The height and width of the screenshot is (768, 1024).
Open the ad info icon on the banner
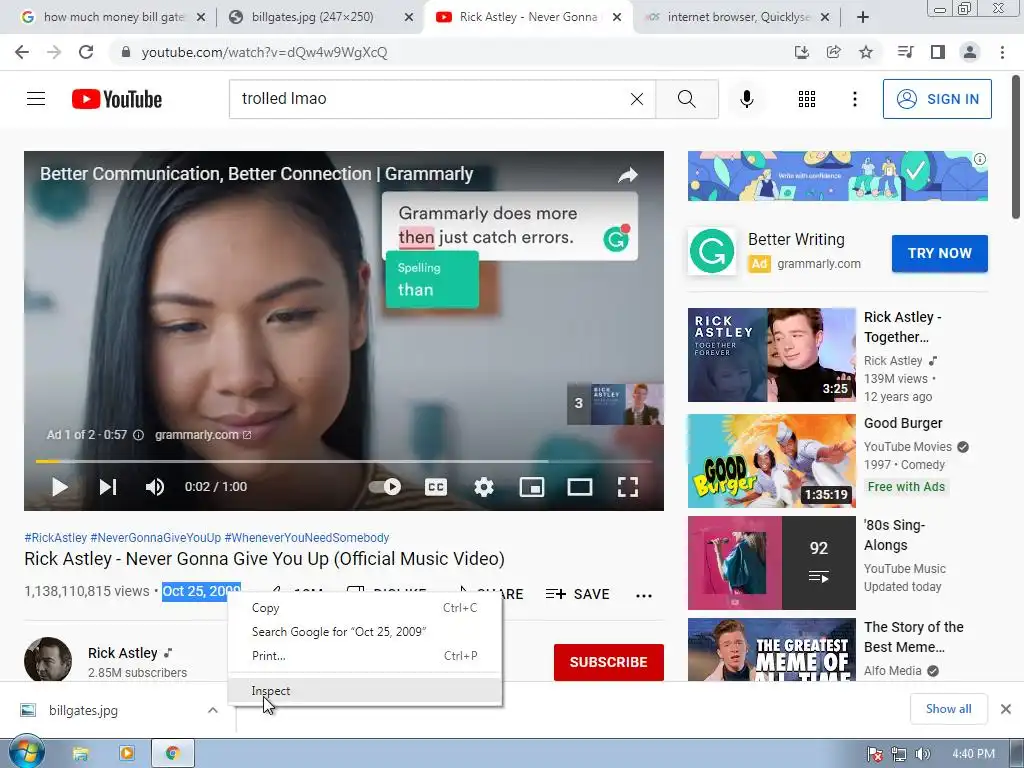tap(980, 159)
